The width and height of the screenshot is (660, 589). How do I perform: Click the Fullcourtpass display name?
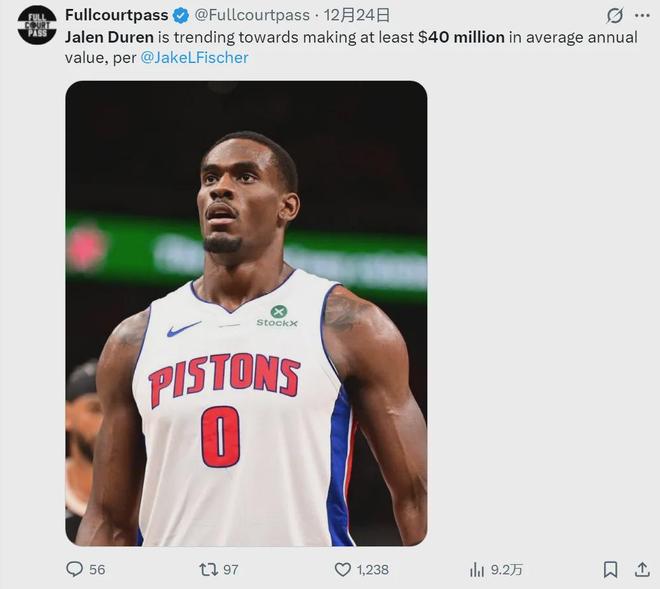tap(117, 15)
